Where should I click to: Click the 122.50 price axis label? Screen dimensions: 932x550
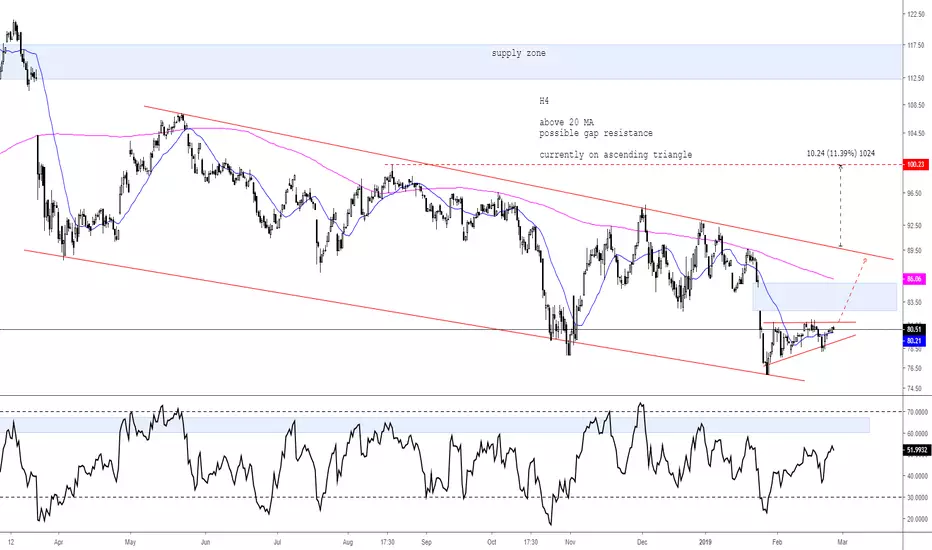(x=916, y=14)
